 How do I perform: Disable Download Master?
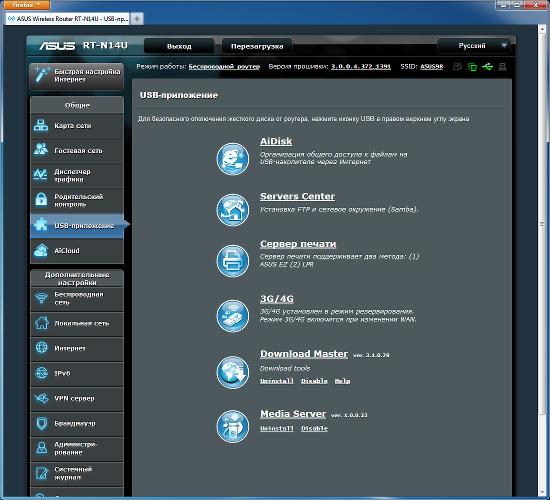point(314,381)
